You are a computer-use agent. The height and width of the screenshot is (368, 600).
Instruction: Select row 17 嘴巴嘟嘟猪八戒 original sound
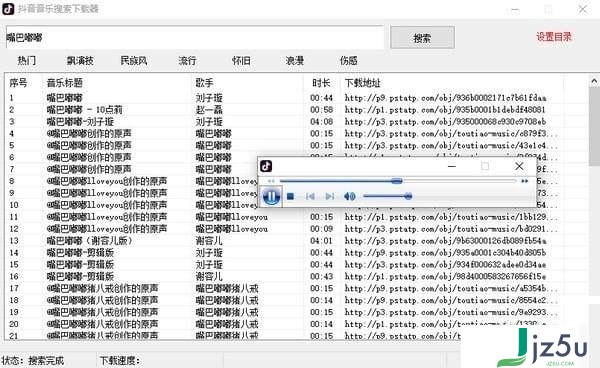[x=102, y=288]
